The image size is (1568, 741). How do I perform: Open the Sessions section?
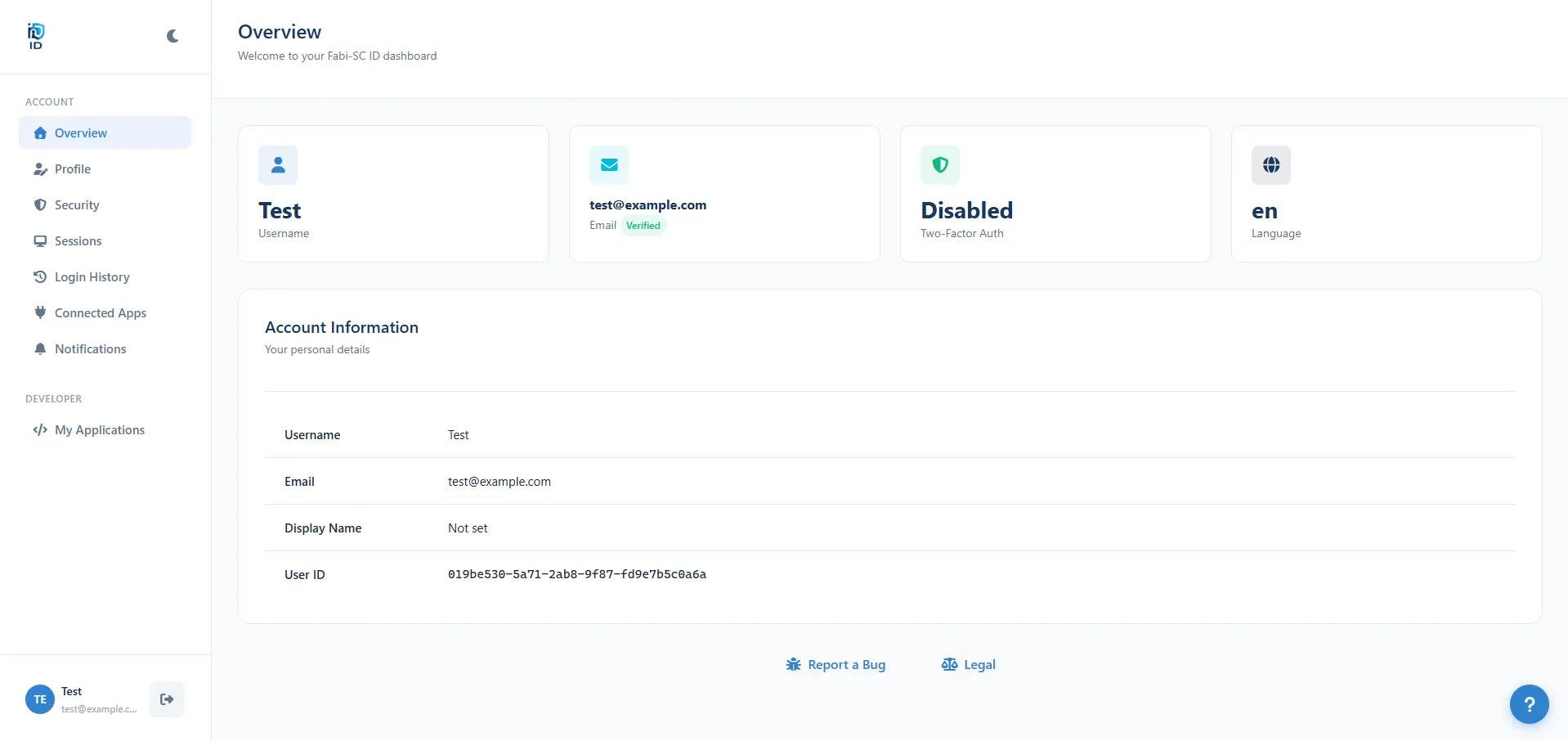(x=78, y=241)
